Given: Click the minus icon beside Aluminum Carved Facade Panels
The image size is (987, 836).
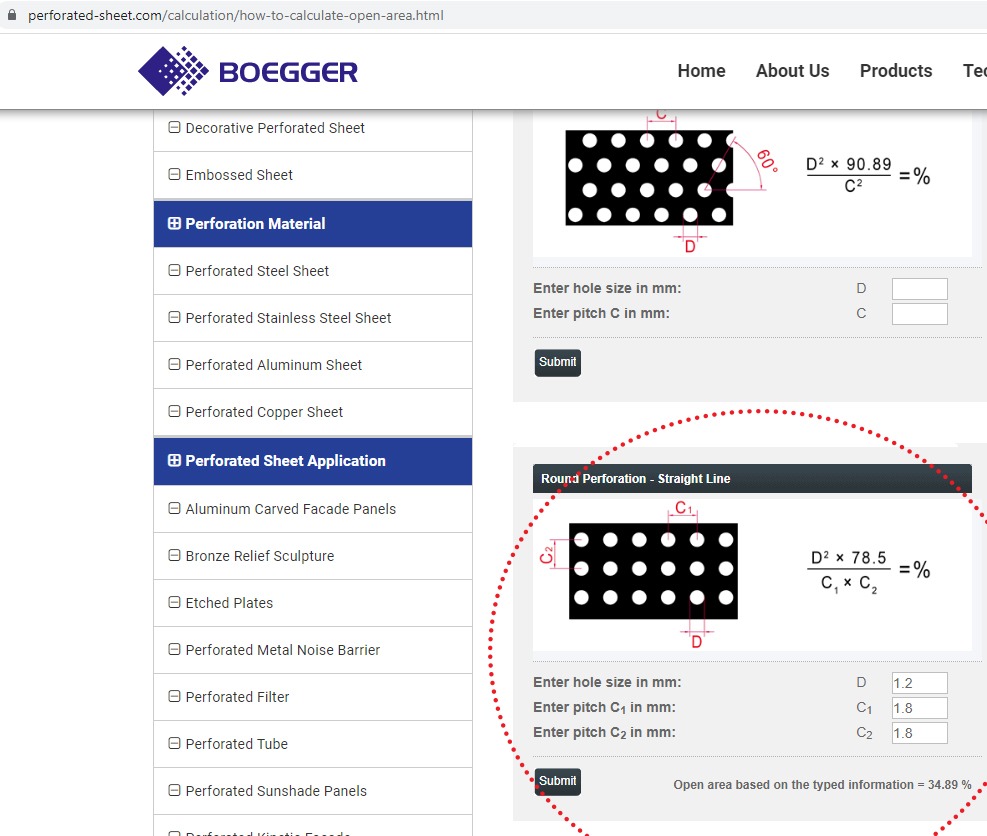Looking at the screenshot, I should pyautogui.click(x=174, y=509).
